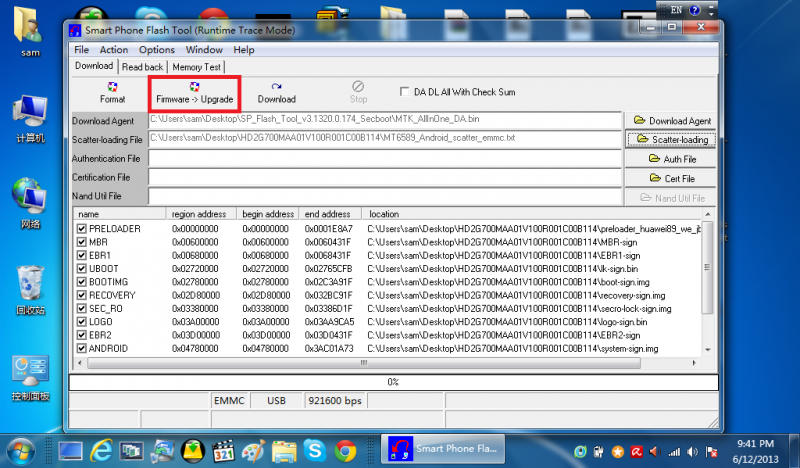Open the Help menu

coord(244,50)
